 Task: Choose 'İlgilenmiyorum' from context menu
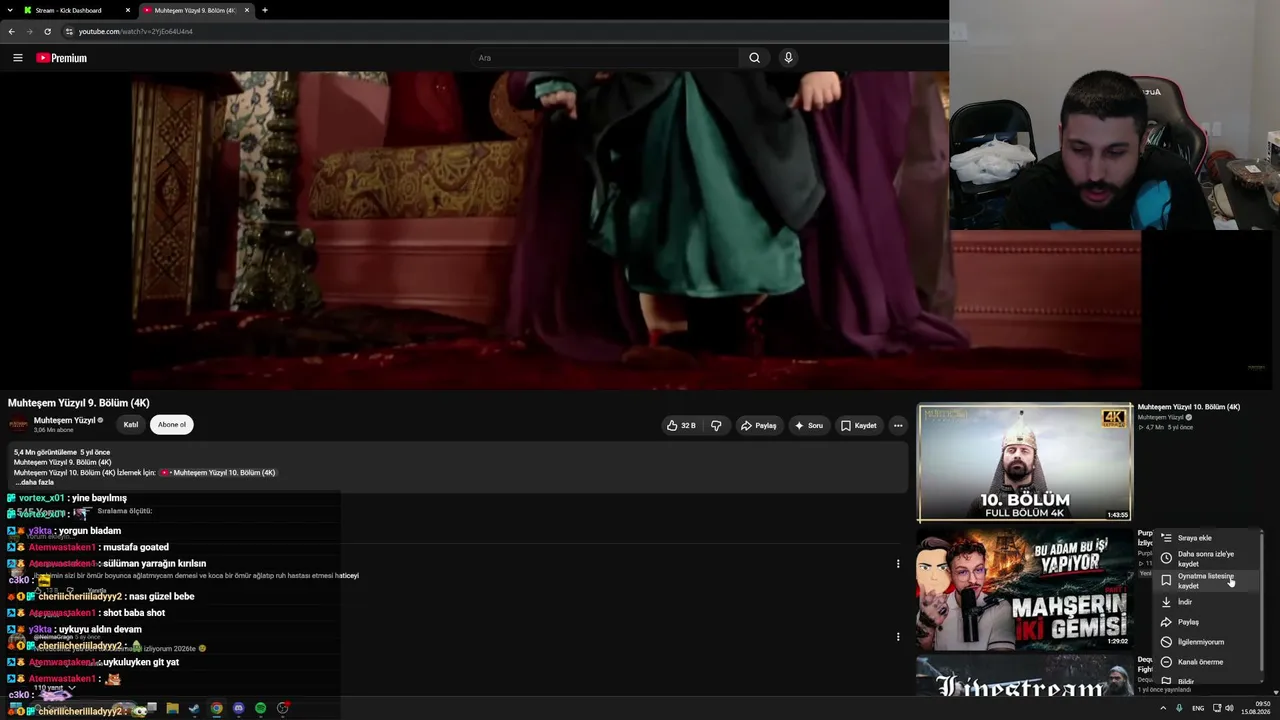[1207, 642]
